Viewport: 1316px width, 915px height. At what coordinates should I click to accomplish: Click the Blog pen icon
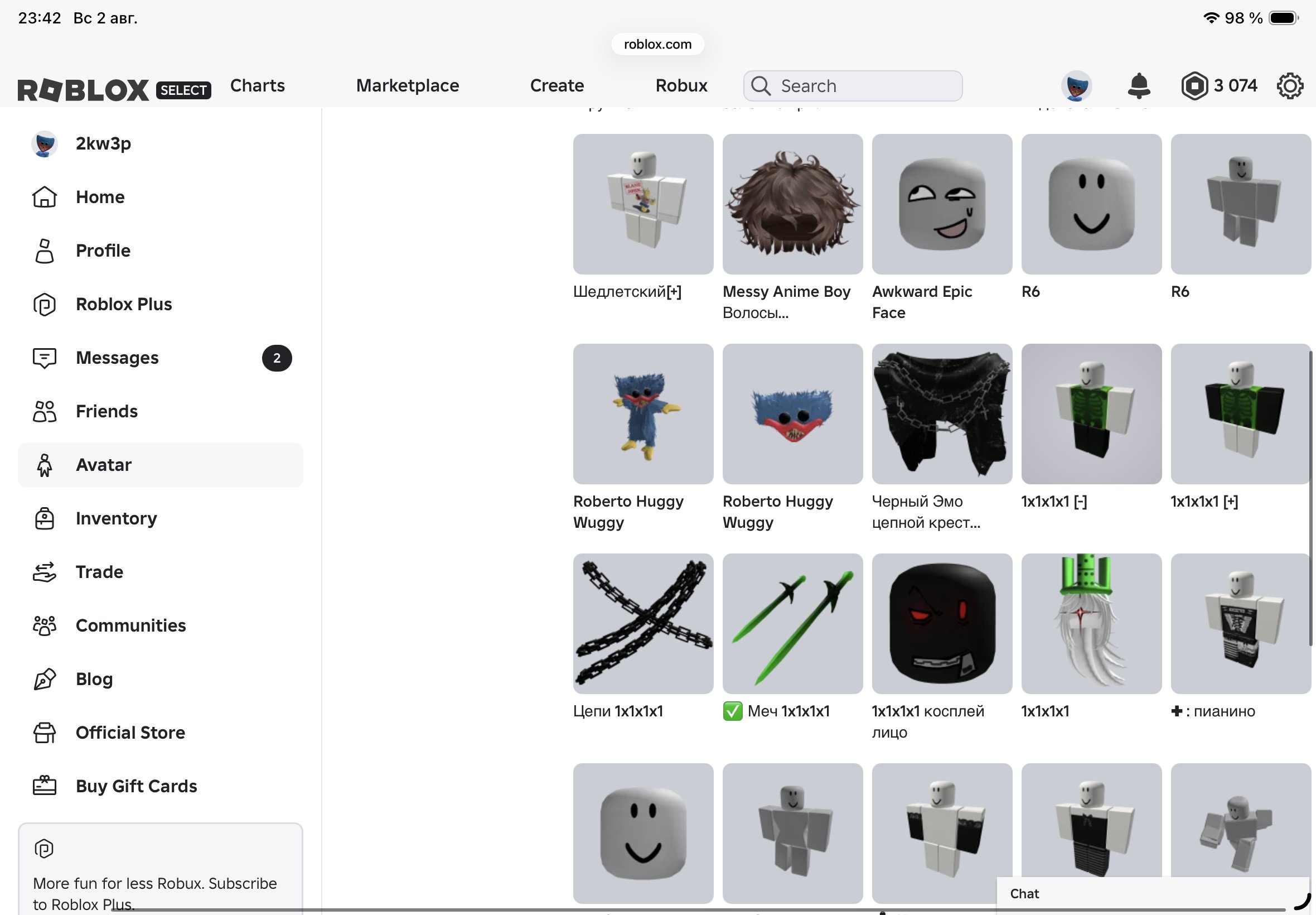tap(44, 679)
